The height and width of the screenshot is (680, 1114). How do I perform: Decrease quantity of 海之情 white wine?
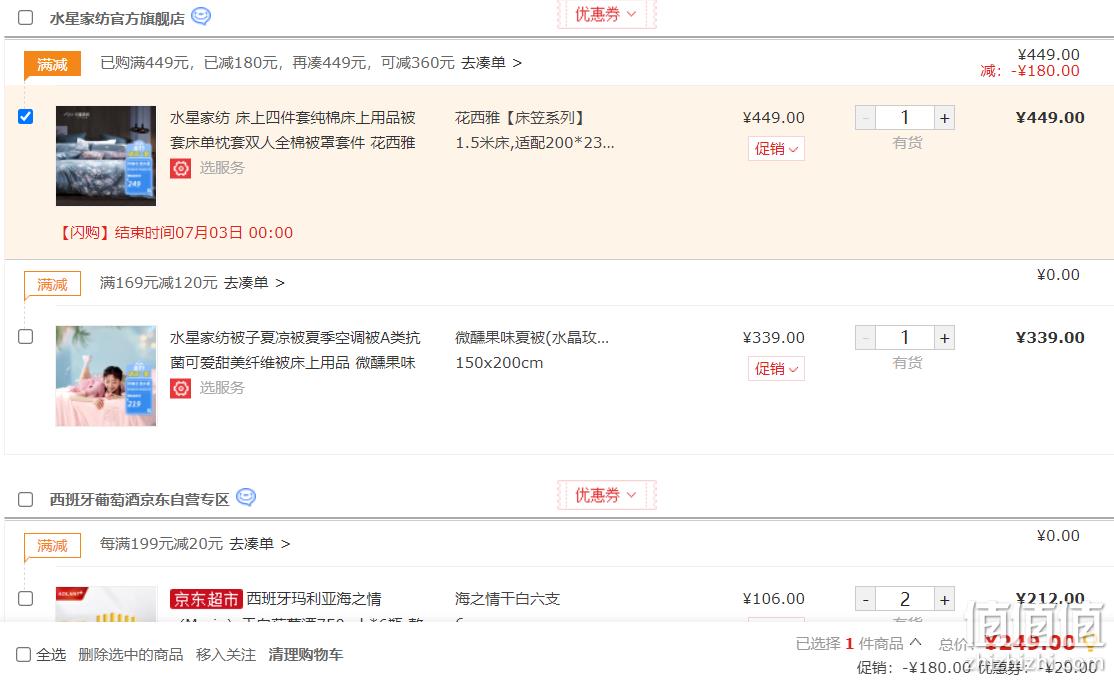865,599
